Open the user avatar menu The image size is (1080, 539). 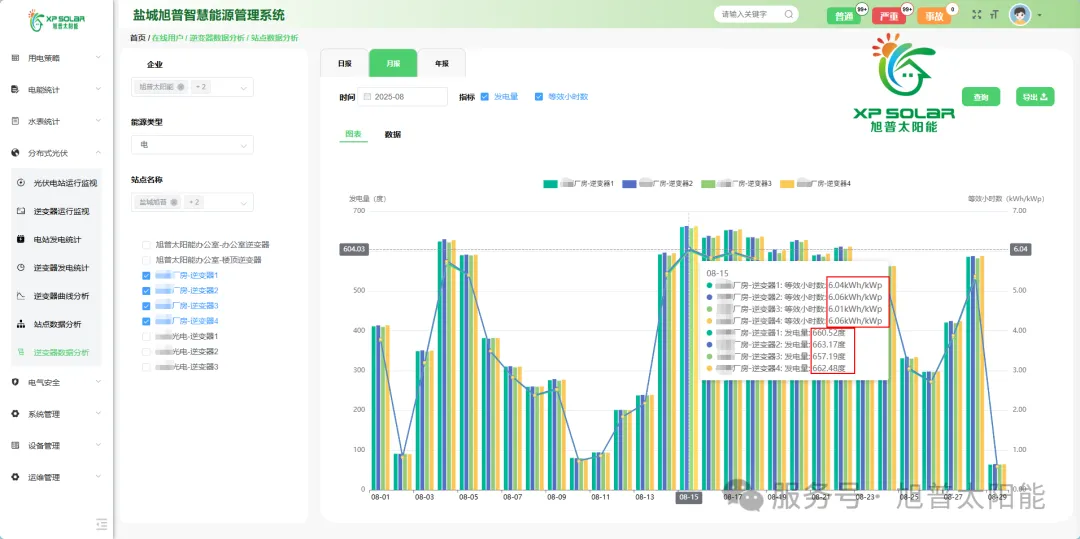pos(1021,15)
